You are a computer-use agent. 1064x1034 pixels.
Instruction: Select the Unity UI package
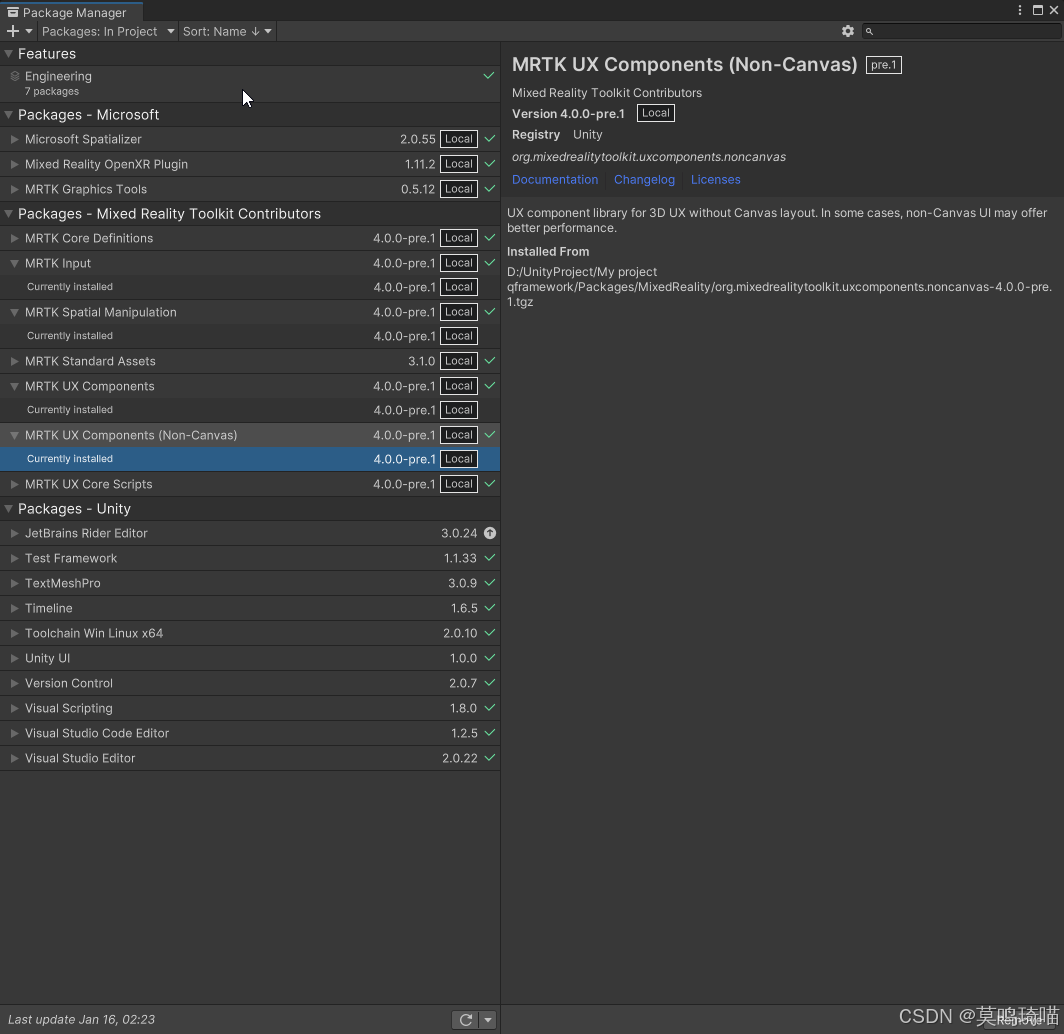pyautogui.click(x=250, y=658)
